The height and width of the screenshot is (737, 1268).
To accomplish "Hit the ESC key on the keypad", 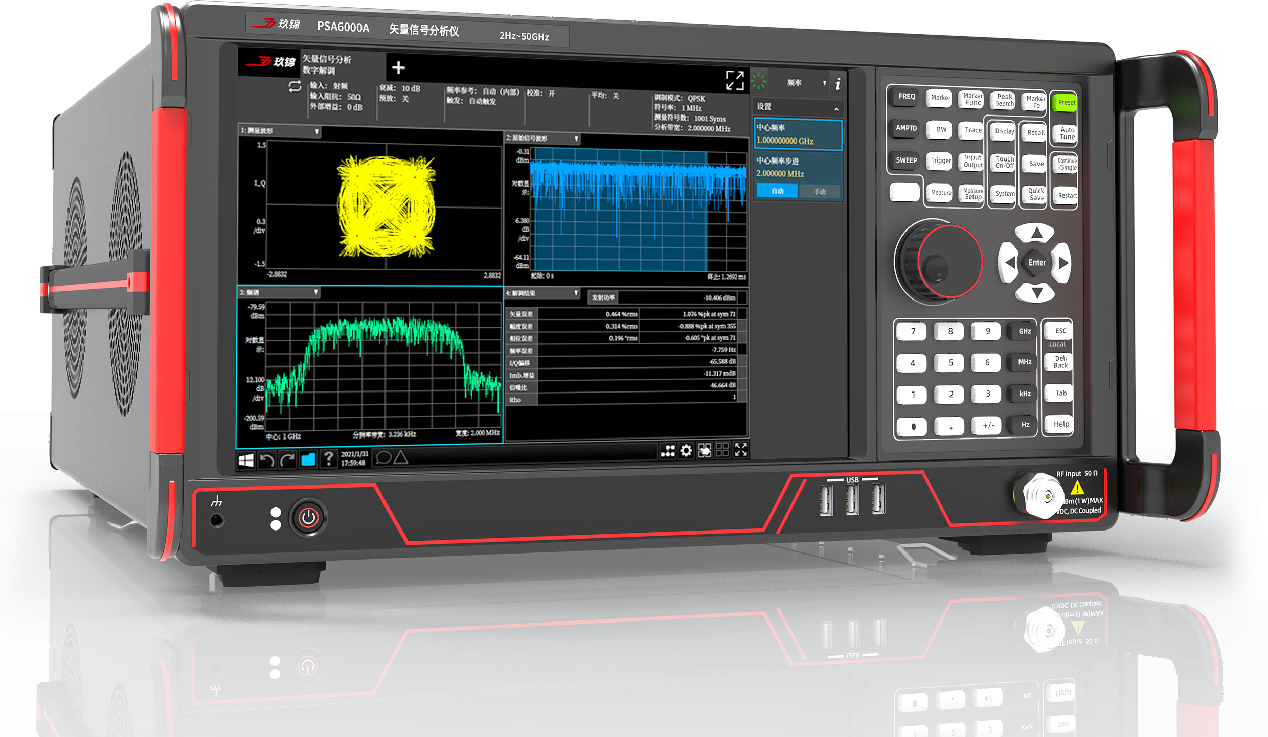I will pos(1059,330).
